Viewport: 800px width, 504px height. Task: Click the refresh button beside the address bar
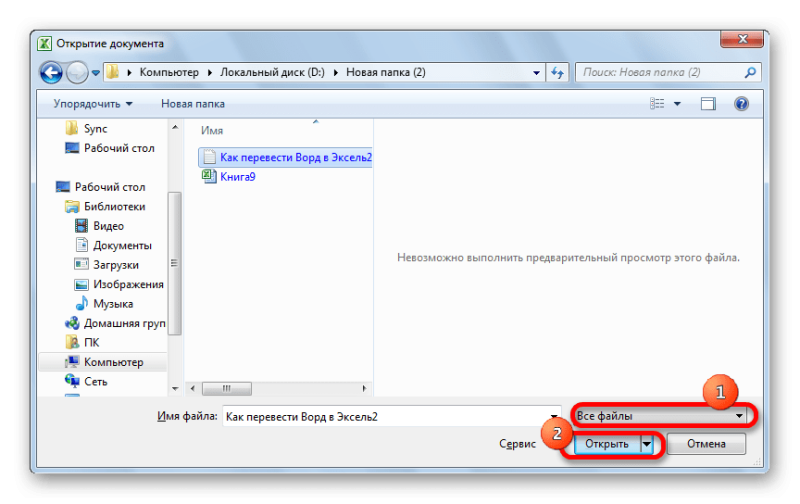tap(557, 73)
